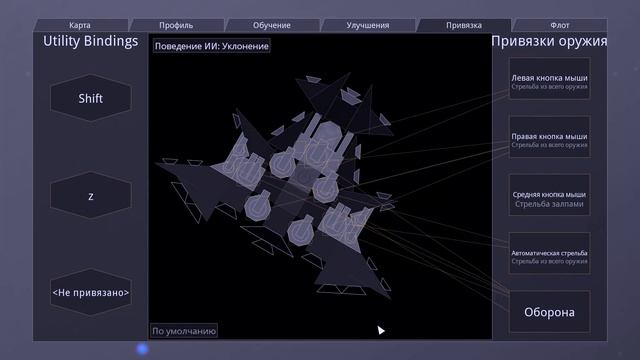
Task: Select the Средняя кнопка мыши binding
Action: tap(549, 195)
